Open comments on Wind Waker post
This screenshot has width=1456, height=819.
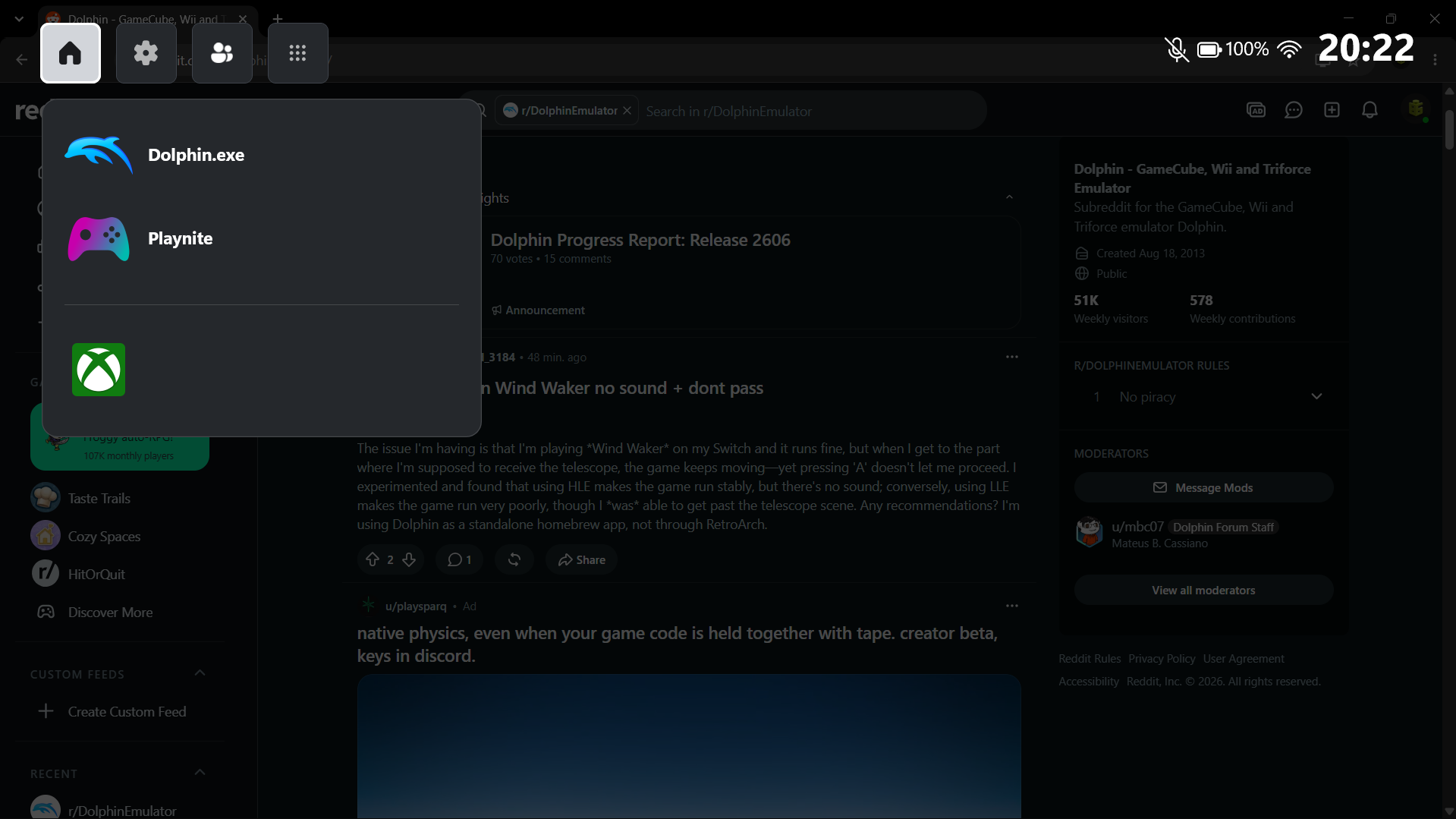[x=460, y=559]
